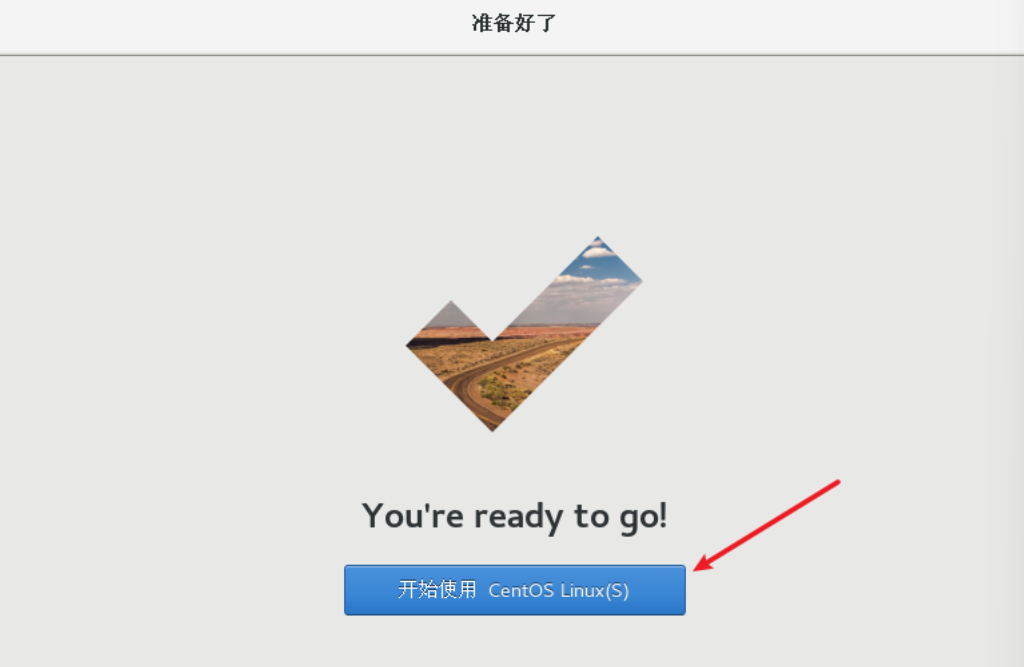Click the "CentOS Linux(S)" text on the button

pos(558,591)
